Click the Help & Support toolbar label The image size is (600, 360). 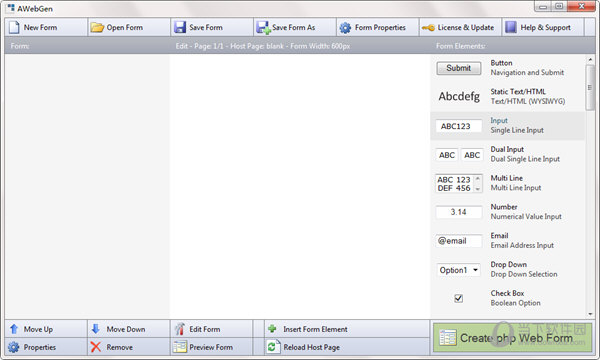[545, 28]
